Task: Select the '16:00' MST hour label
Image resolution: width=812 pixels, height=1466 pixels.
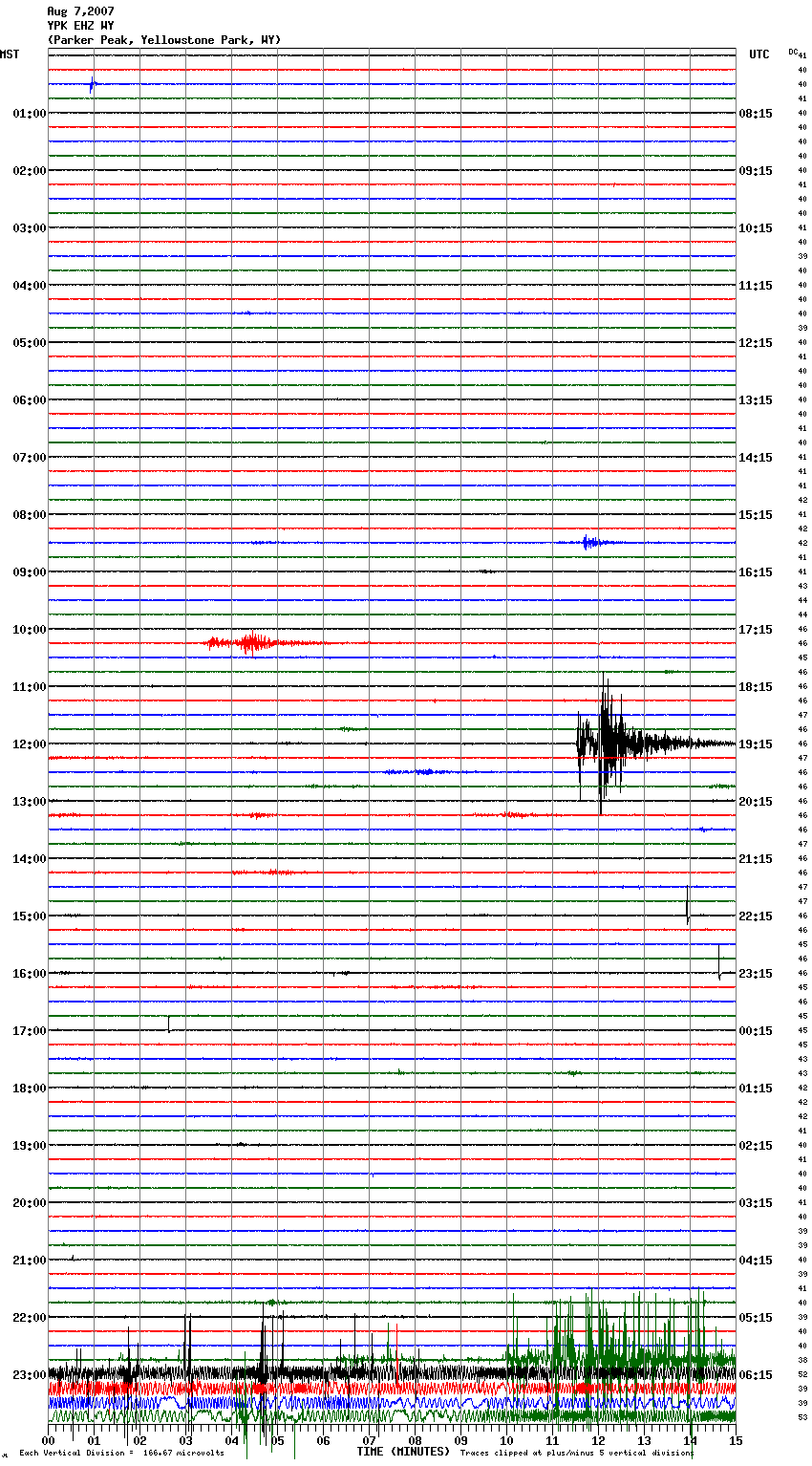Action: pyautogui.click(x=30, y=974)
